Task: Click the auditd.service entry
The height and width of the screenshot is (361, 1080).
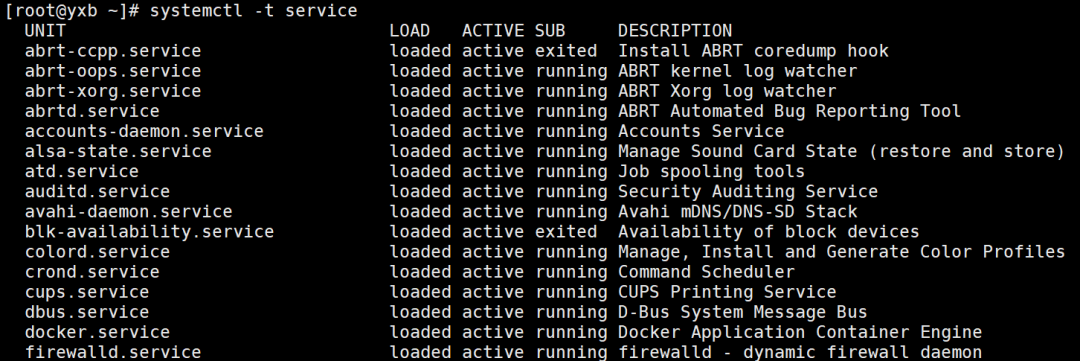Action: 98,192
